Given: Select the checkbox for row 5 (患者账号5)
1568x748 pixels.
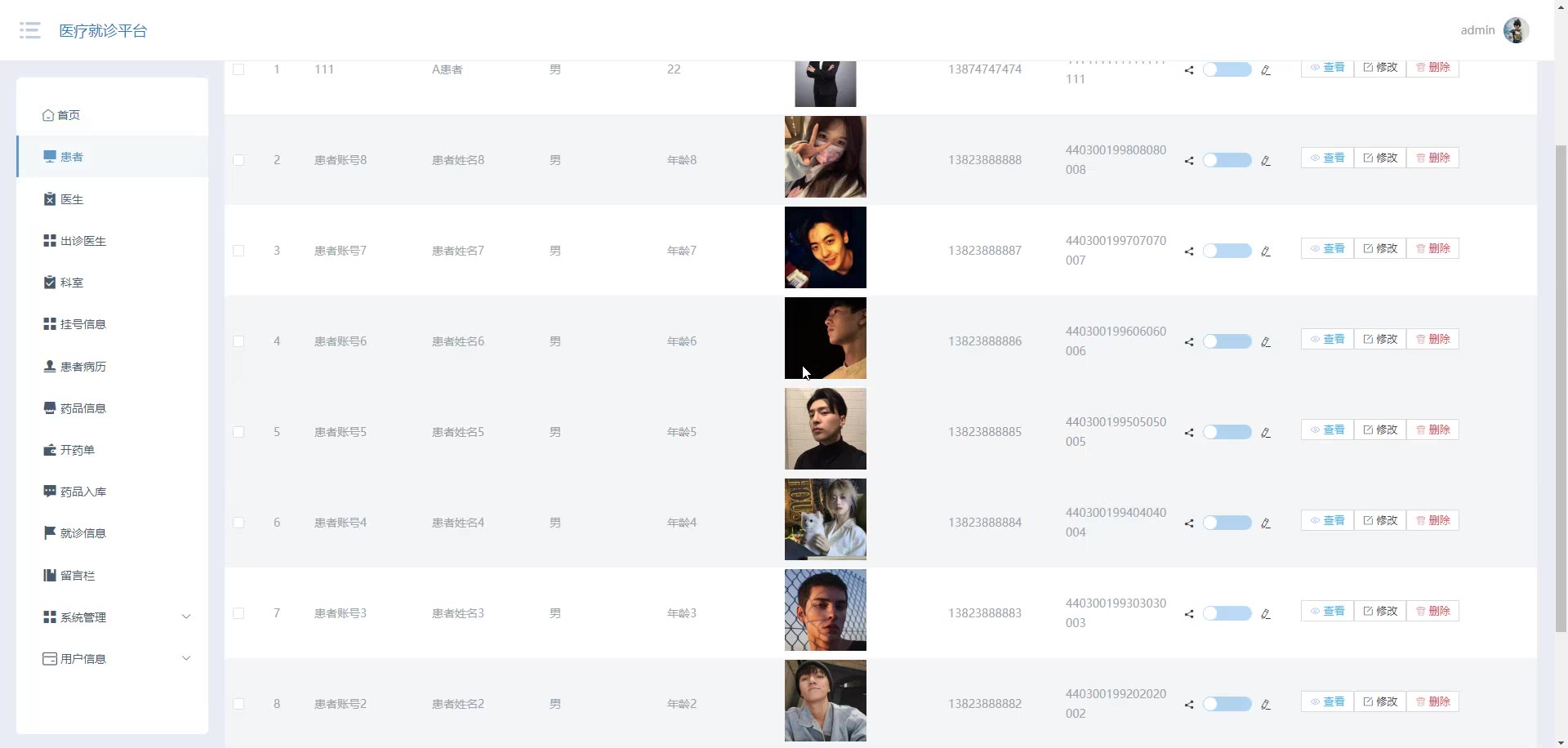Looking at the screenshot, I should point(238,432).
